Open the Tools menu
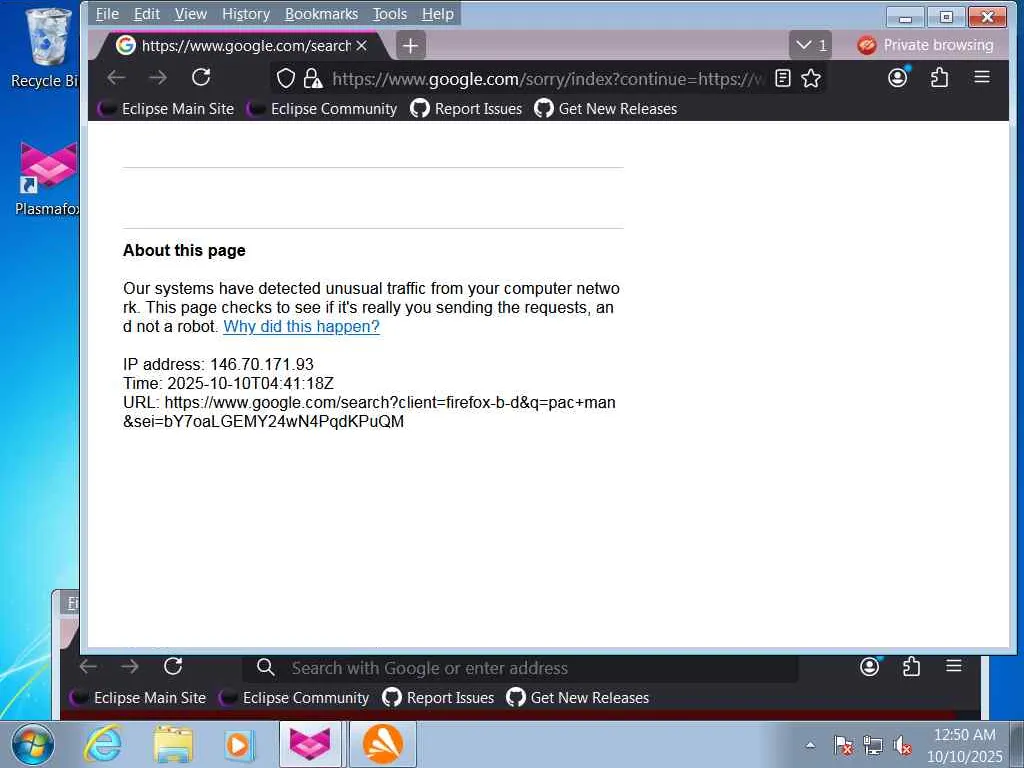The width and height of the screenshot is (1024, 768). (x=390, y=14)
